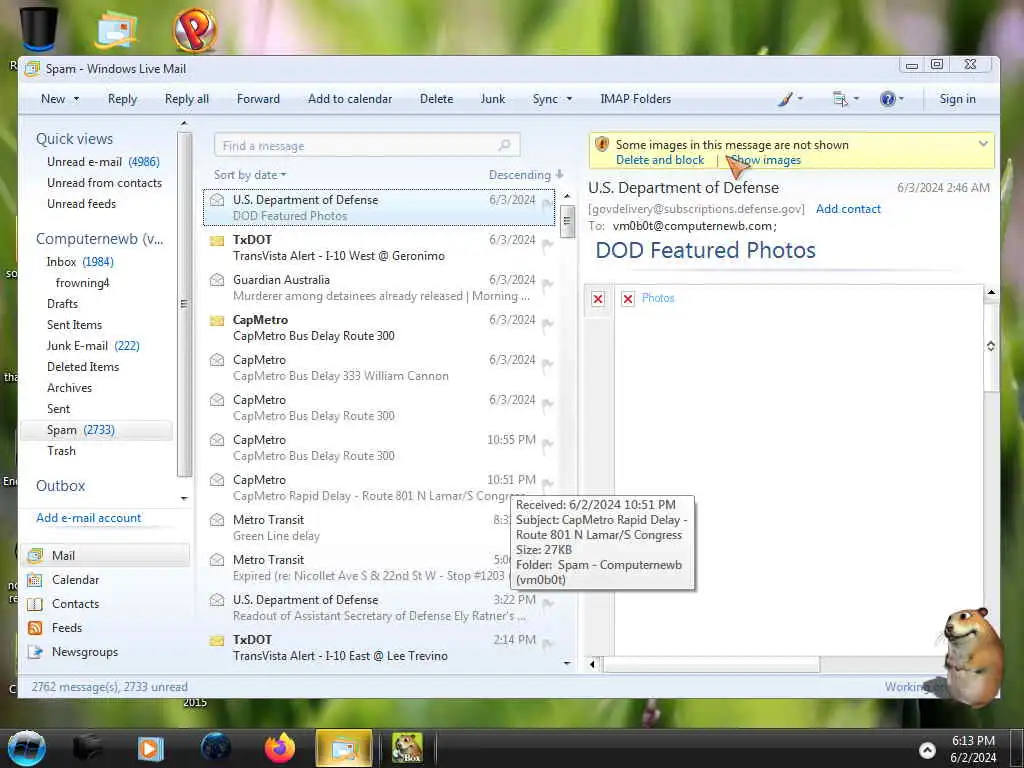This screenshot has height=768, width=1024.
Task: Flag the CapMetro 10:55 PM message
Action: (547, 445)
